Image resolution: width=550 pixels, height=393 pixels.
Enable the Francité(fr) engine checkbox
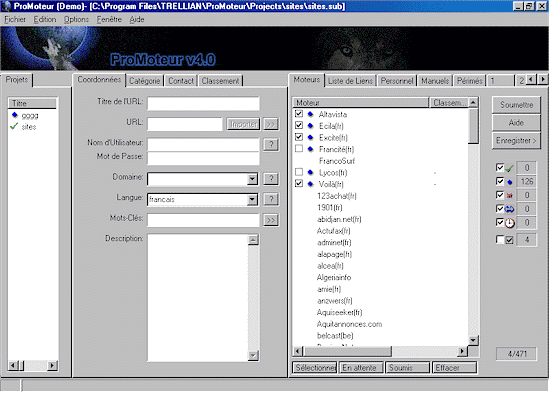[x=299, y=148]
